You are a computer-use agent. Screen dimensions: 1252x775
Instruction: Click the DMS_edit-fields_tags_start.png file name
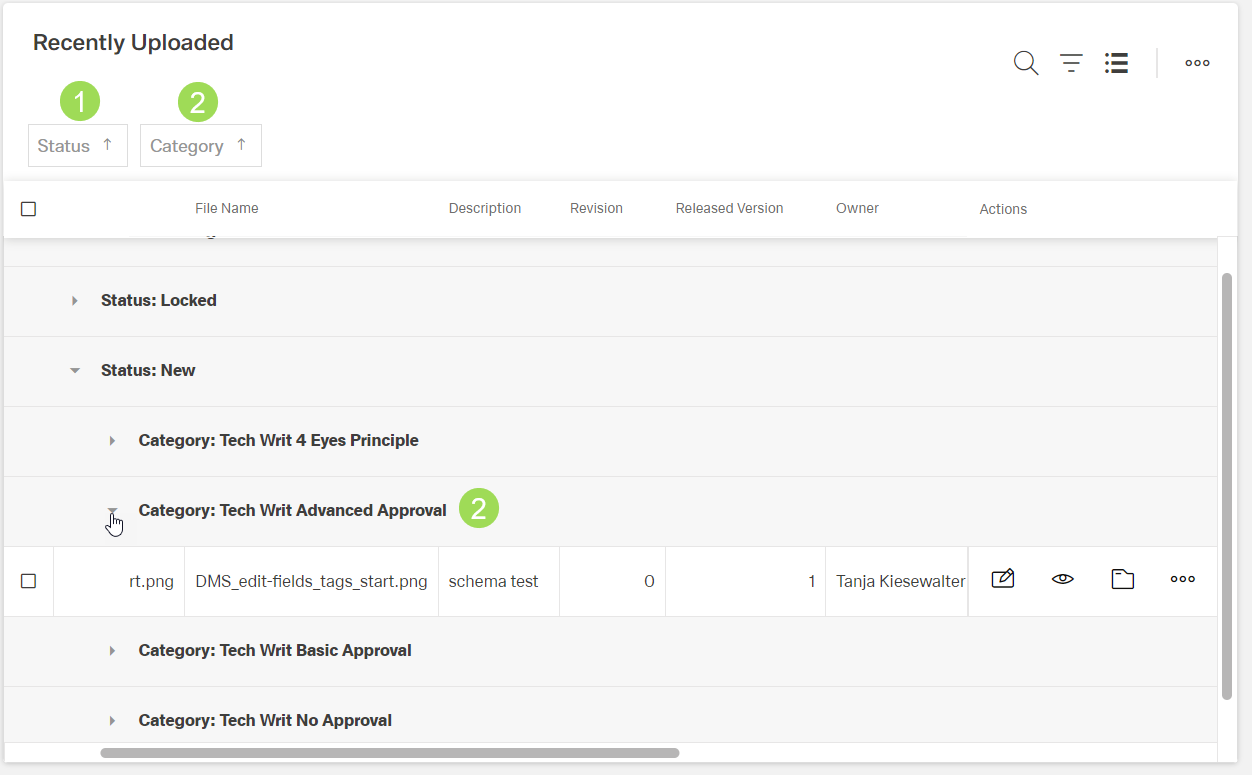[x=311, y=581]
